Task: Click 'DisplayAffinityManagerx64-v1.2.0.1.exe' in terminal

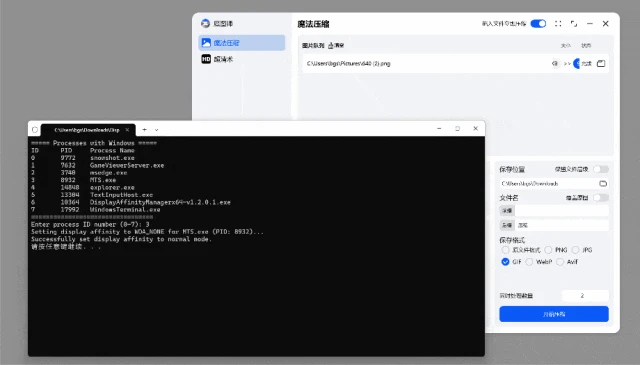Action: point(160,202)
